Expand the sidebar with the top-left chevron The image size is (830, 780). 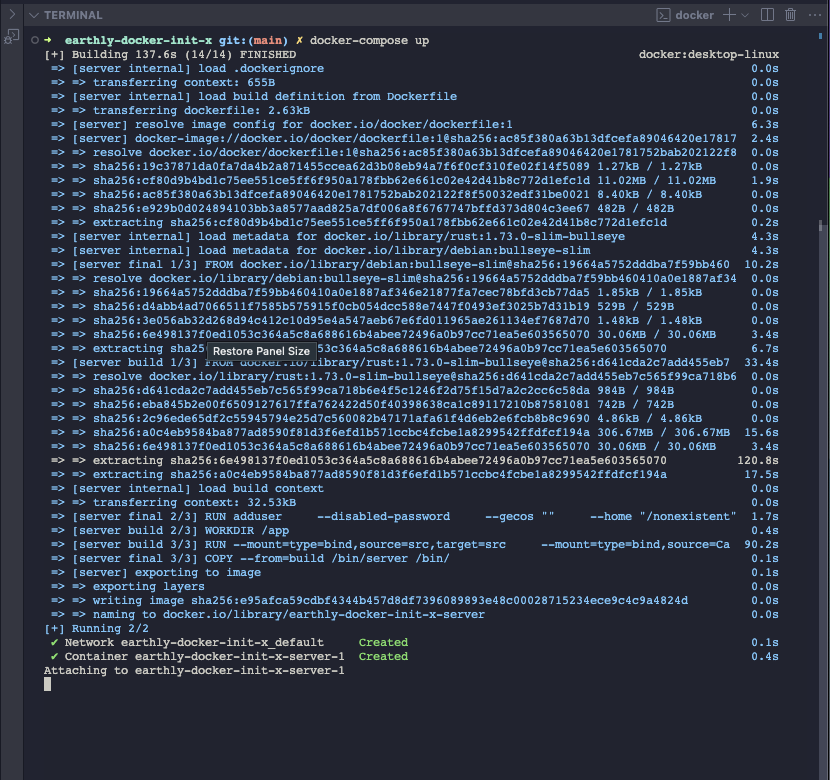pyautogui.click(x=12, y=15)
